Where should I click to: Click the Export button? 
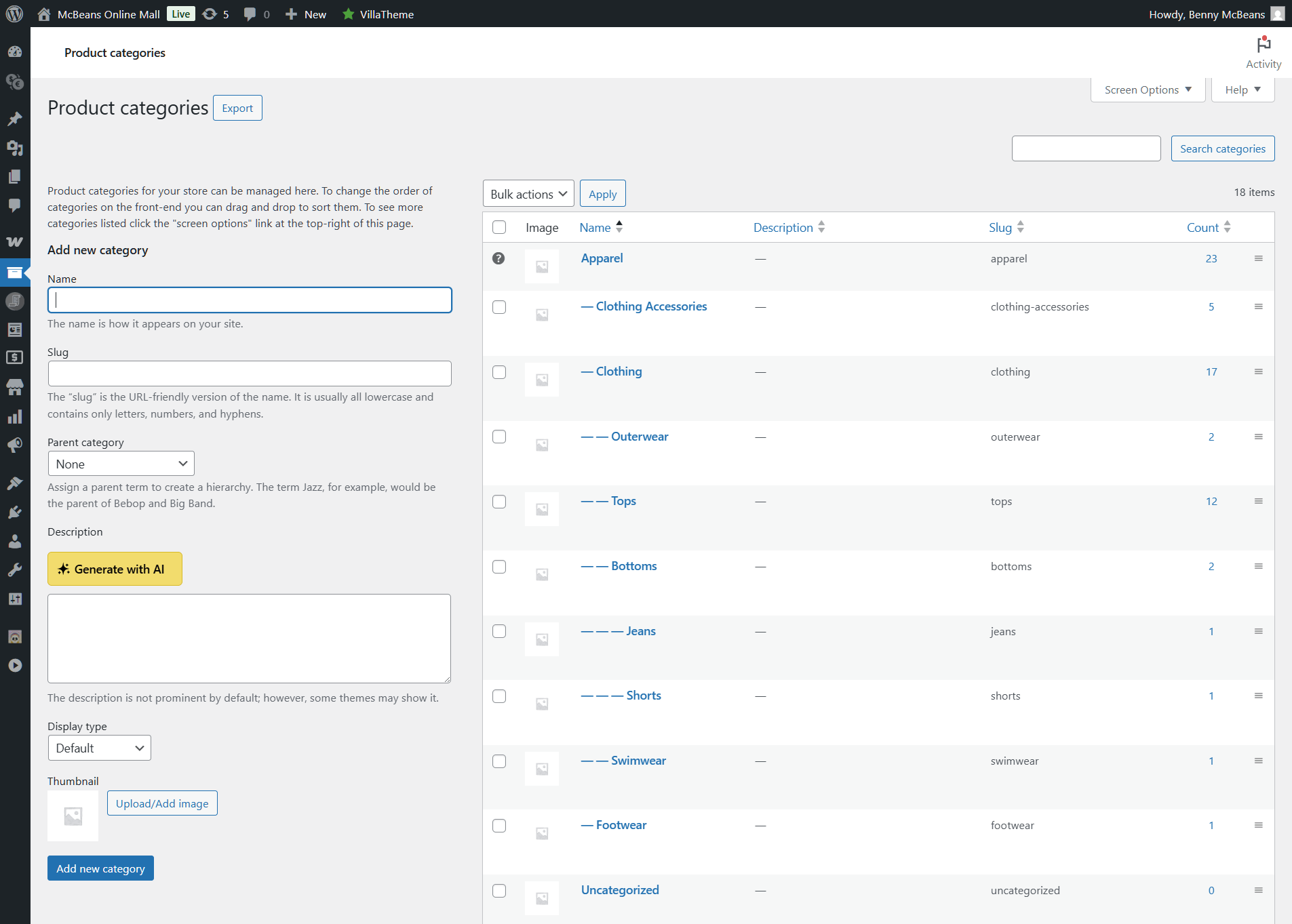point(237,108)
